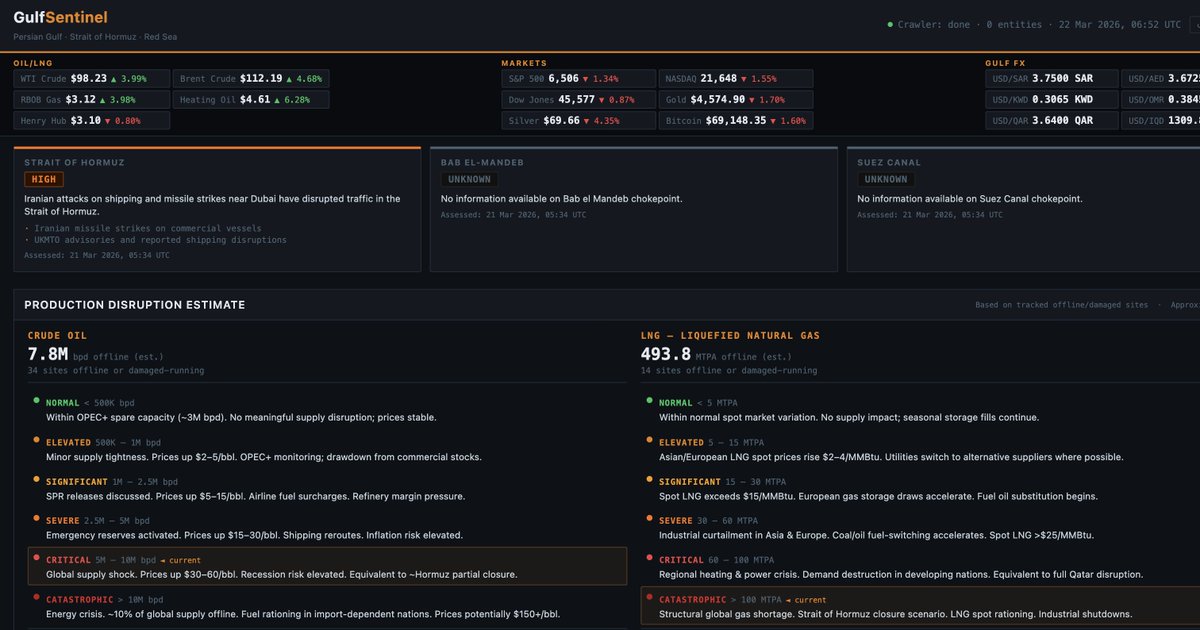The width and height of the screenshot is (1200, 630).
Task: Click crude oil ELEVATED orange dot
Action: (x=36, y=440)
